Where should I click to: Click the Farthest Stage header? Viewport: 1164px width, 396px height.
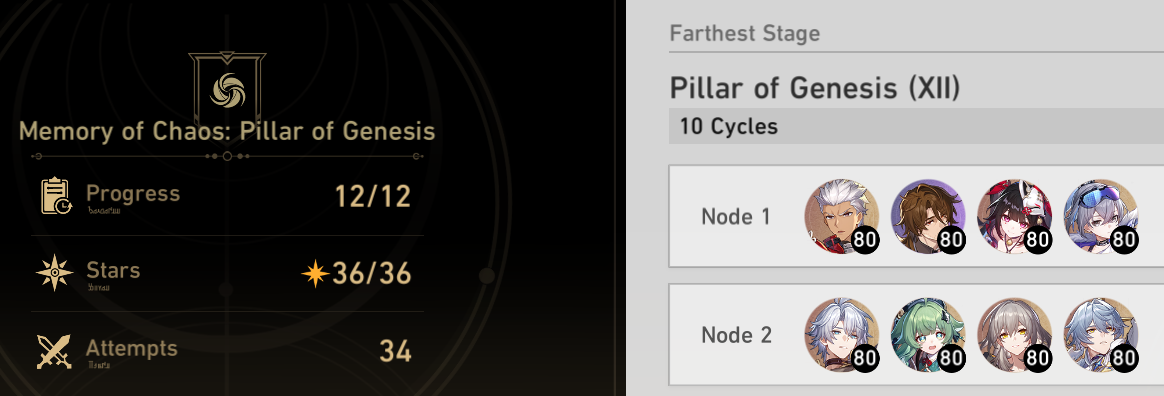[x=745, y=33]
